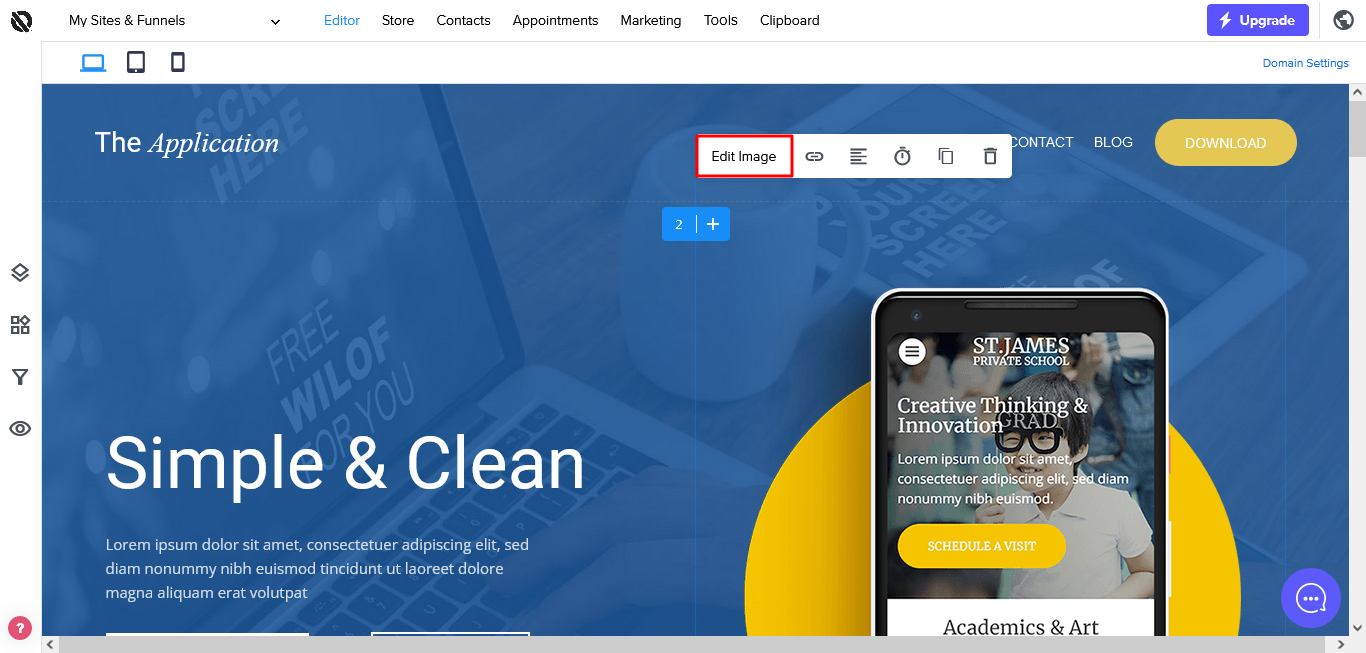This screenshot has width=1366, height=653.
Task: Click the timer icon in image toolbar
Action: (902, 156)
